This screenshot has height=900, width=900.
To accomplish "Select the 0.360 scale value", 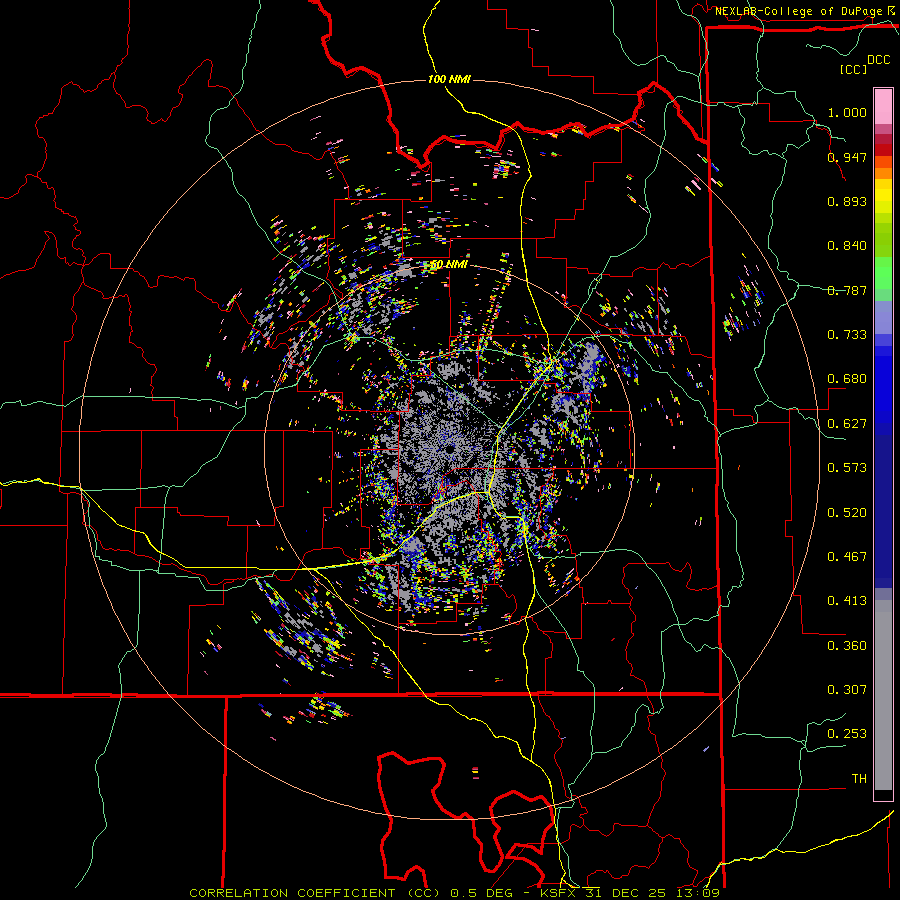I will point(847,646).
